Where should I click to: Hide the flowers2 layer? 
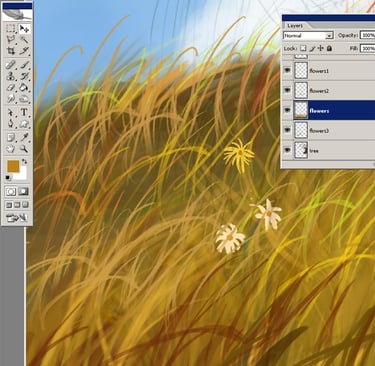coord(287,90)
